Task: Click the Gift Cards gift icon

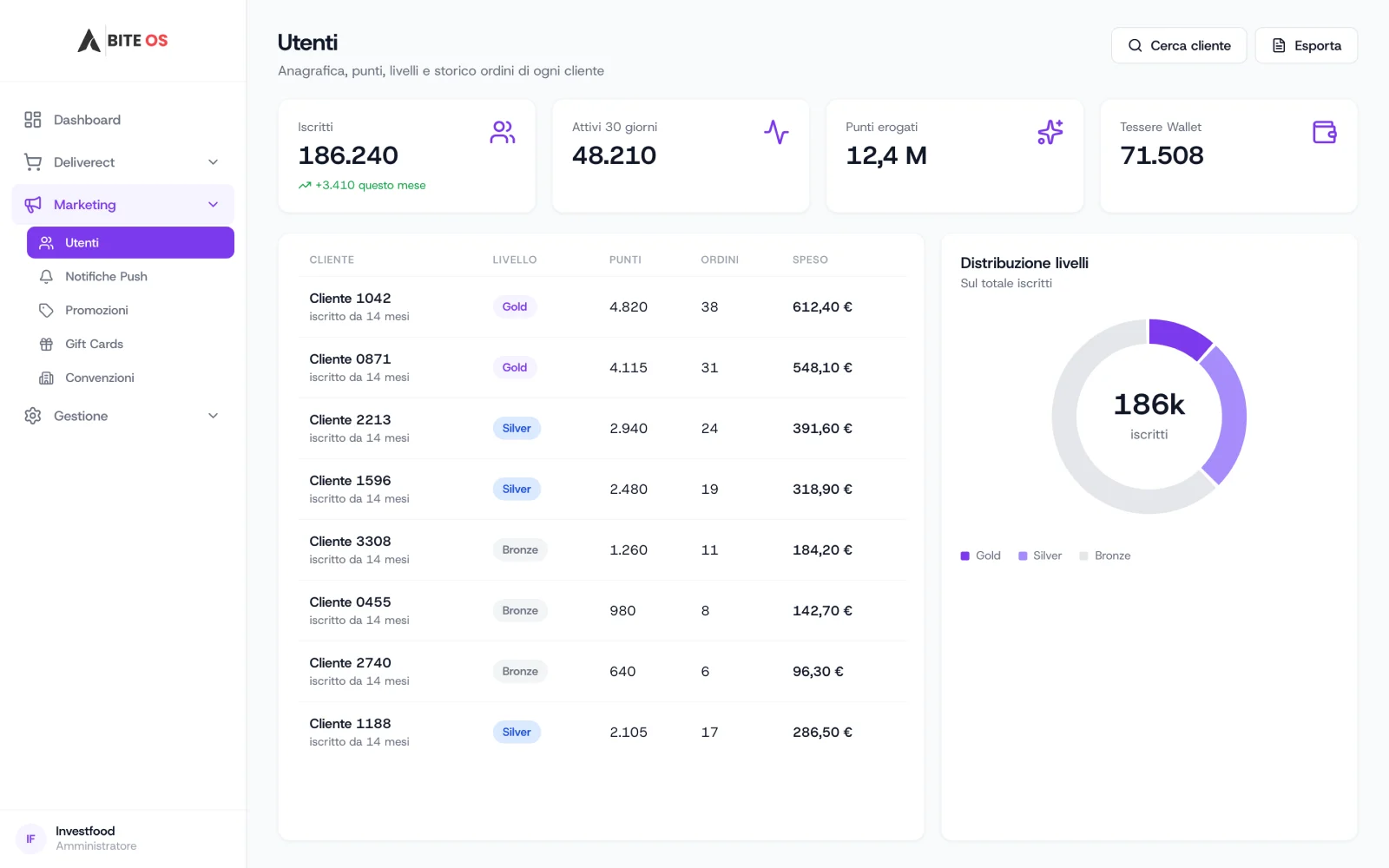Action: (47, 345)
